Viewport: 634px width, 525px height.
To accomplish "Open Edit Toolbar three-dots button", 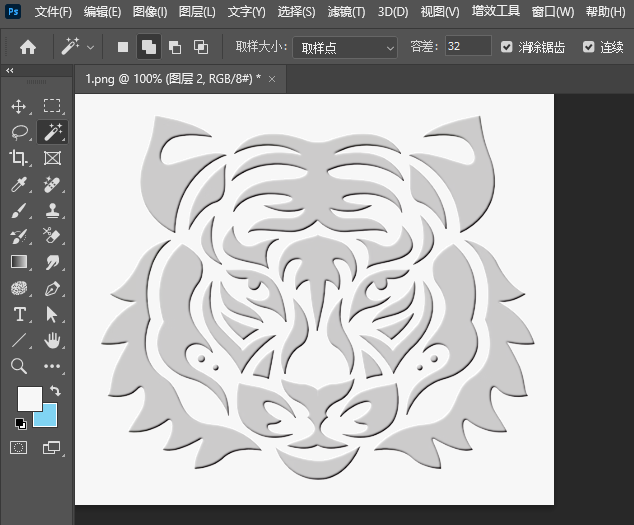I will (x=52, y=366).
